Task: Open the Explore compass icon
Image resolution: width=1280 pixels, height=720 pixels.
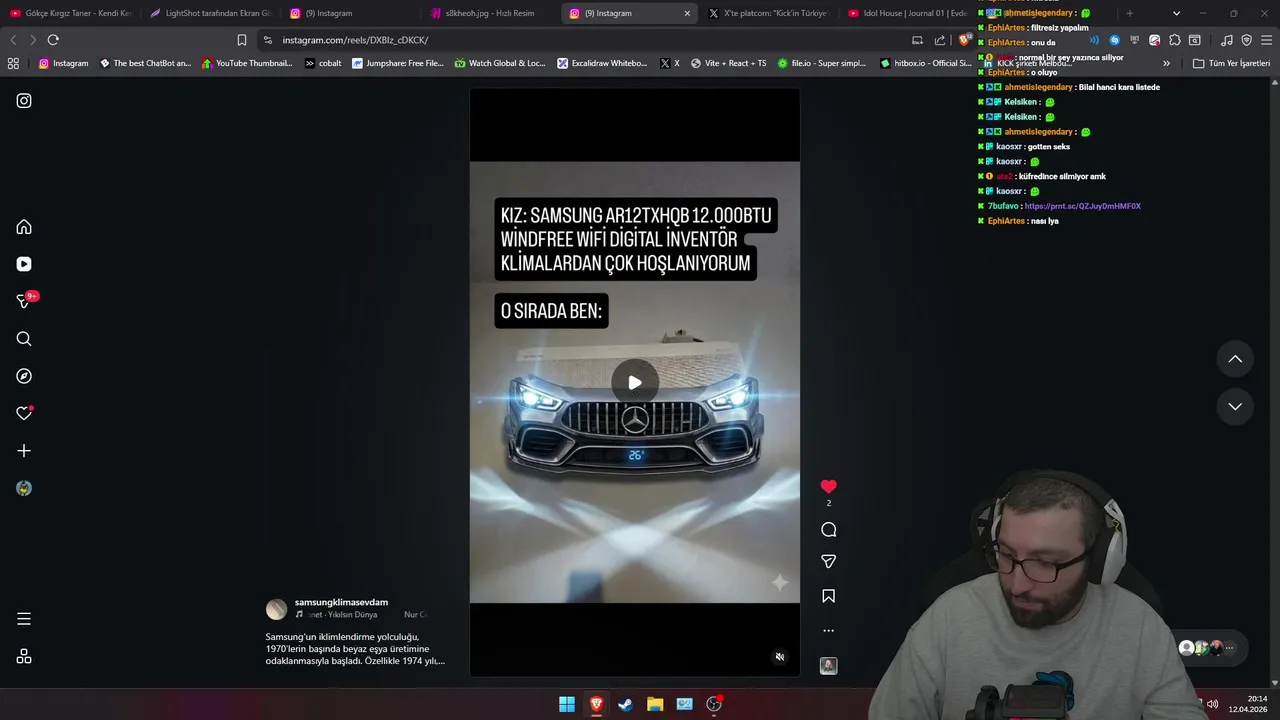Action: point(24,376)
